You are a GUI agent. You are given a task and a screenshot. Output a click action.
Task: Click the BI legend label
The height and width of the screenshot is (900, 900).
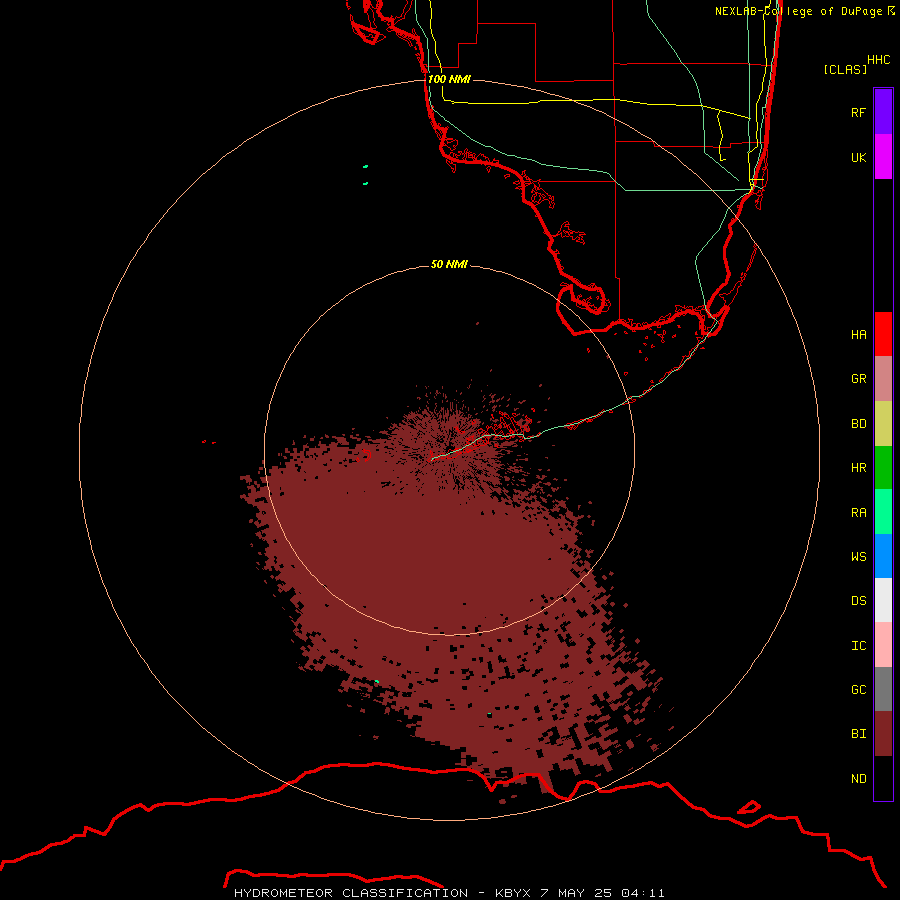point(858,734)
